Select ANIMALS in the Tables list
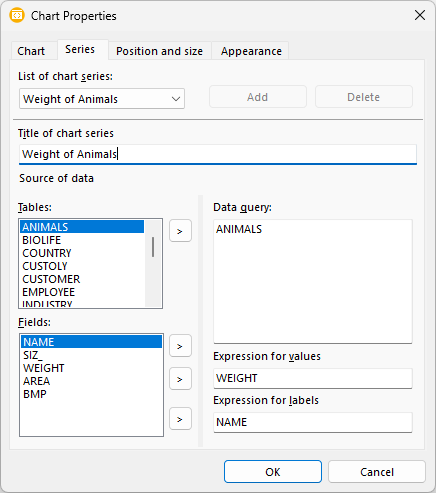The image size is (436, 493). [82, 227]
